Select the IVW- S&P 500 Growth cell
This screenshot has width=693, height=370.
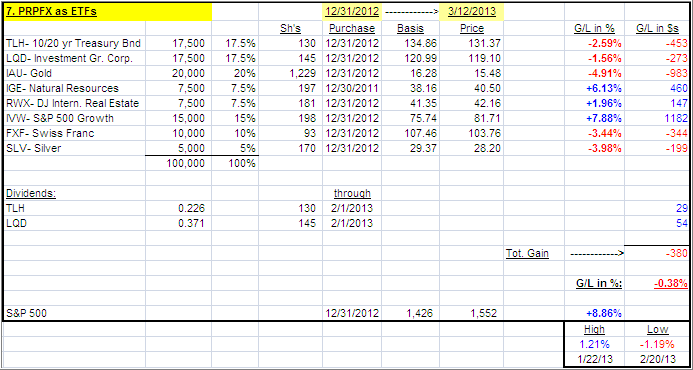[74, 118]
